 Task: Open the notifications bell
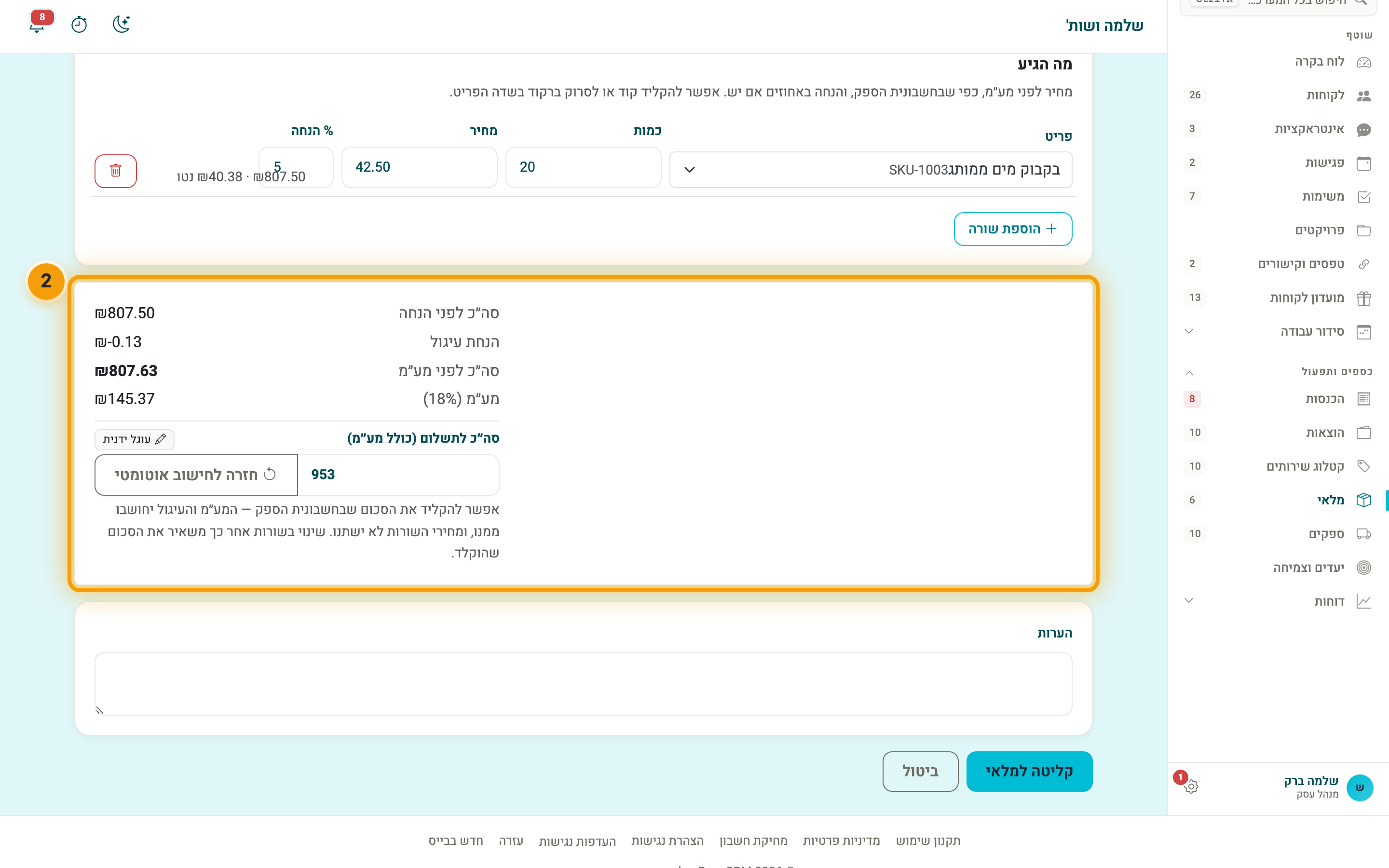click(x=37, y=24)
